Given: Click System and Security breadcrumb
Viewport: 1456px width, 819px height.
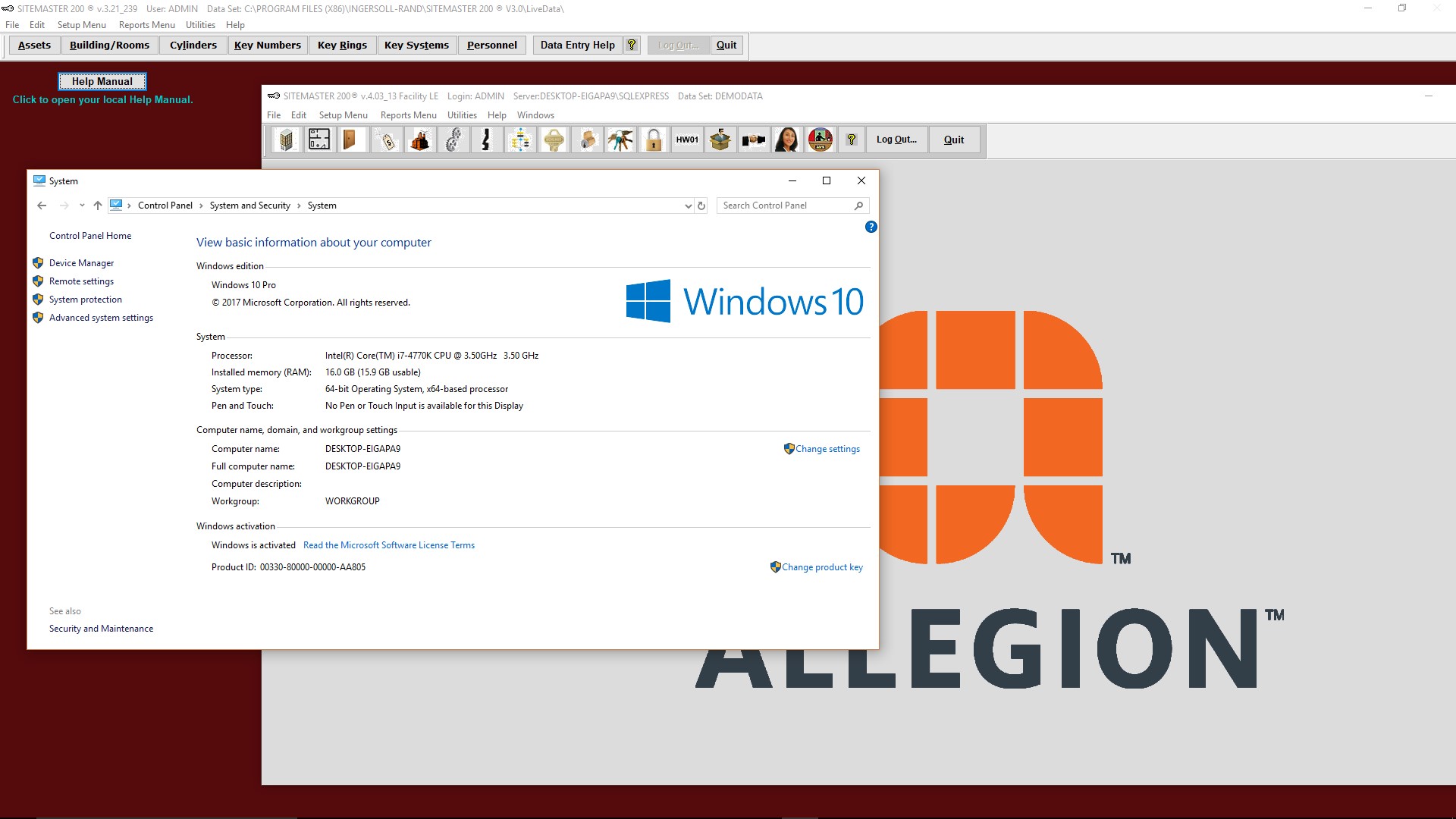Looking at the screenshot, I should 249,206.
